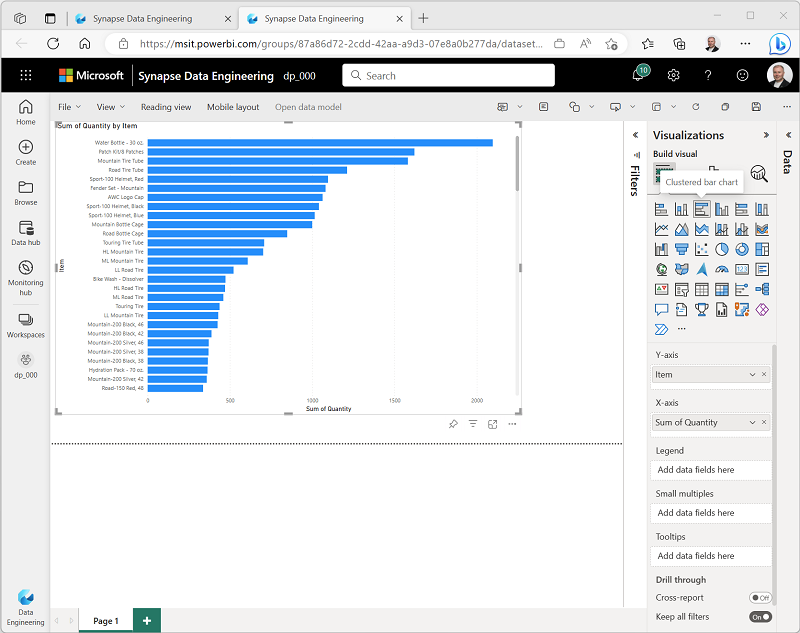Select the Power Apps diamond visual

(762, 310)
